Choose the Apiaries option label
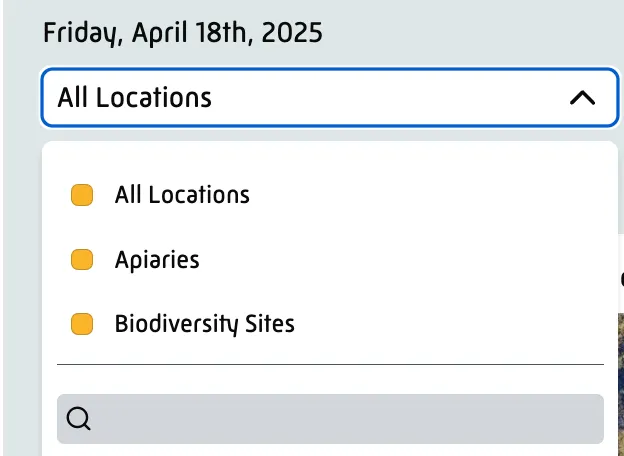This screenshot has width=624, height=456. (x=157, y=260)
